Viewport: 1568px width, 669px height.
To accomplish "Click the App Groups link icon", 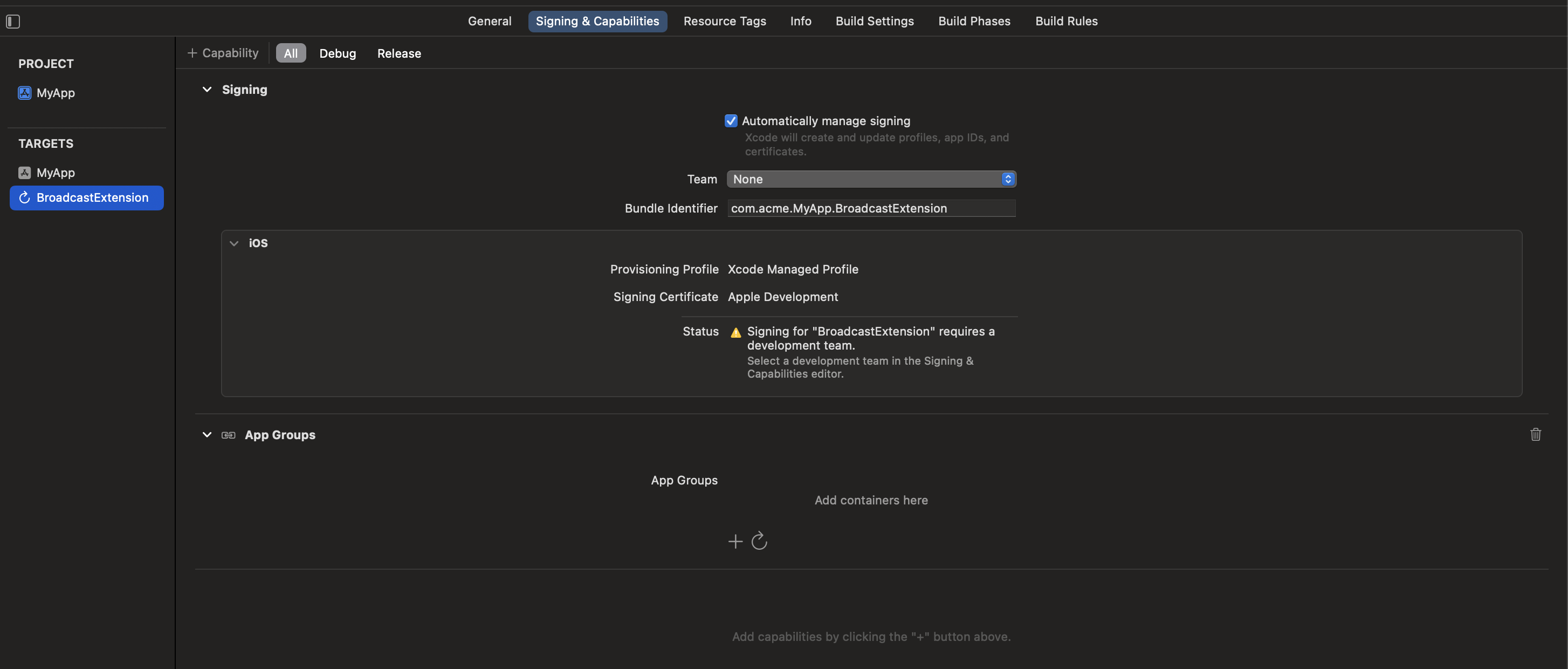I will (228, 435).
